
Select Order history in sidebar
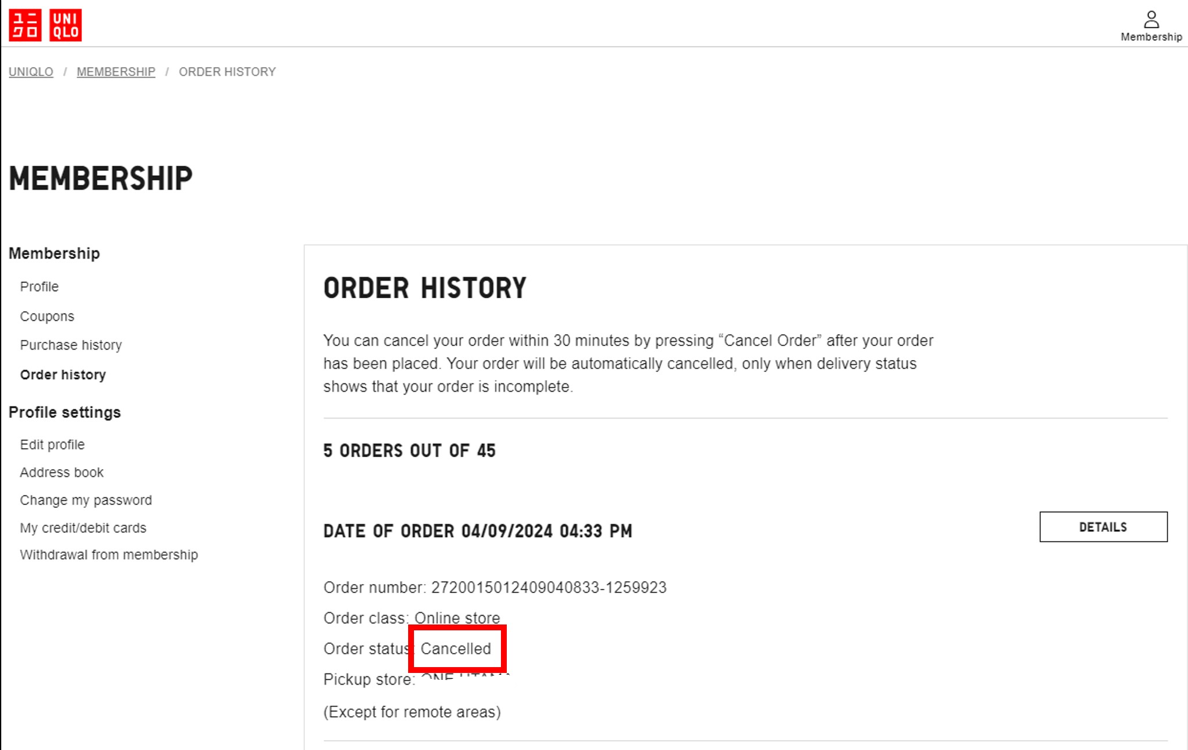click(x=63, y=374)
